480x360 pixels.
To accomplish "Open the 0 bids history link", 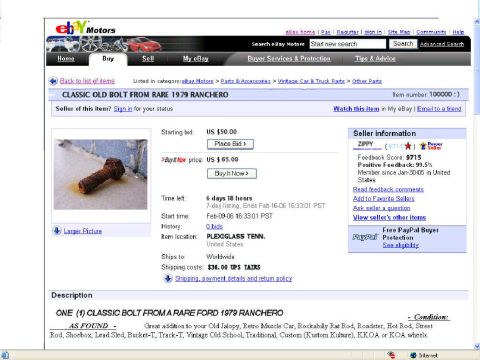I will click(214, 227).
